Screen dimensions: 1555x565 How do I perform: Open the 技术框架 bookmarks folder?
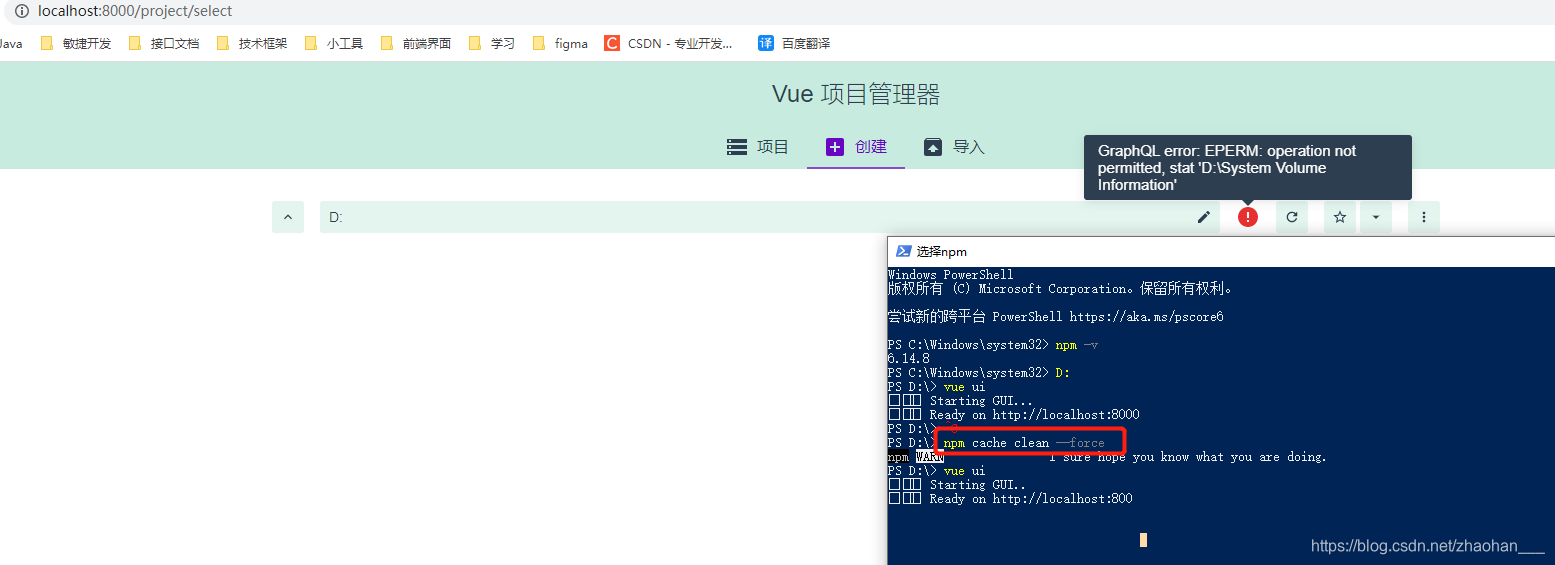pyautogui.click(x=253, y=43)
